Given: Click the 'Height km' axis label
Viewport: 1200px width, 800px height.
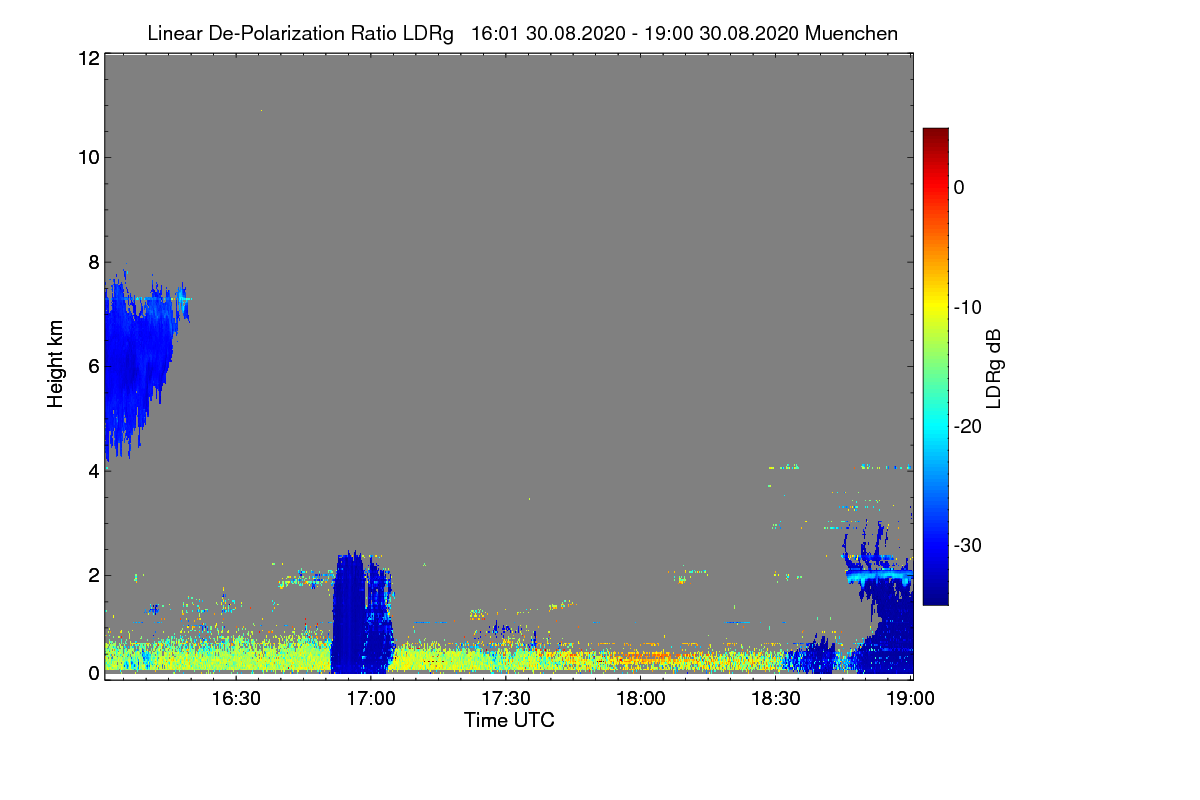Looking at the screenshot, I should (56, 366).
